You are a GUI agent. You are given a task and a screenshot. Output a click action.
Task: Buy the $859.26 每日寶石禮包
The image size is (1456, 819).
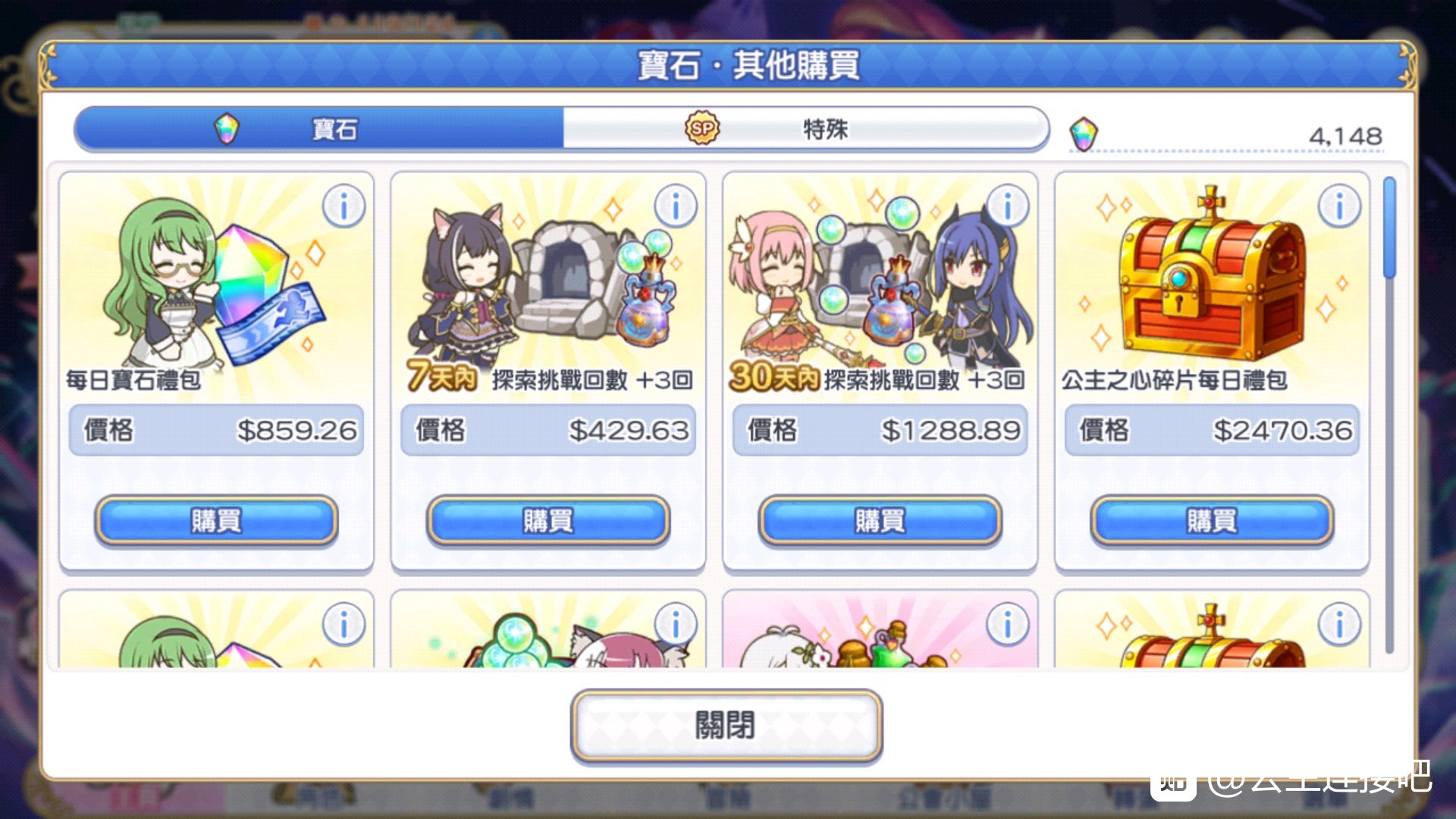216,521
